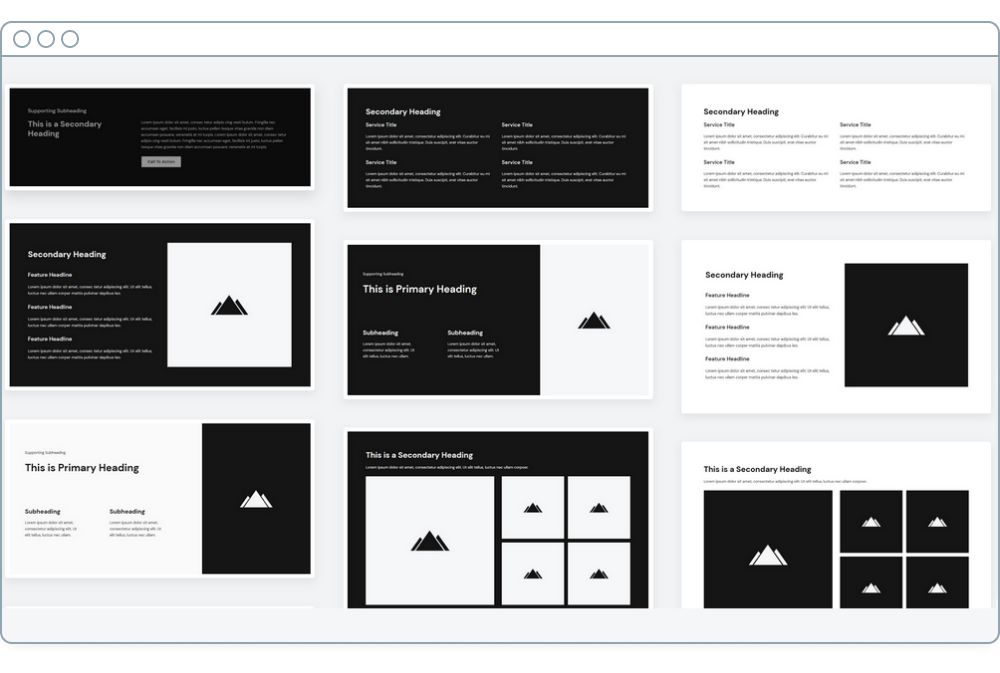Click the mountain icon in the light Primary Heading card

(x=256, y=498)
